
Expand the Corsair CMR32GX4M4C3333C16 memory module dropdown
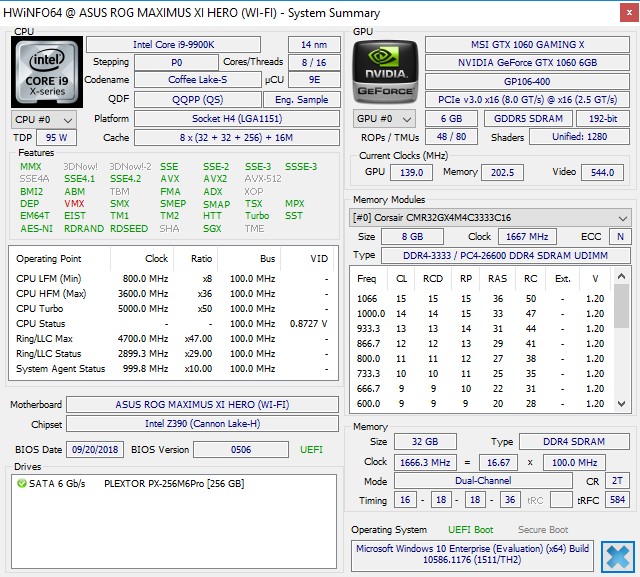(490, 217)
